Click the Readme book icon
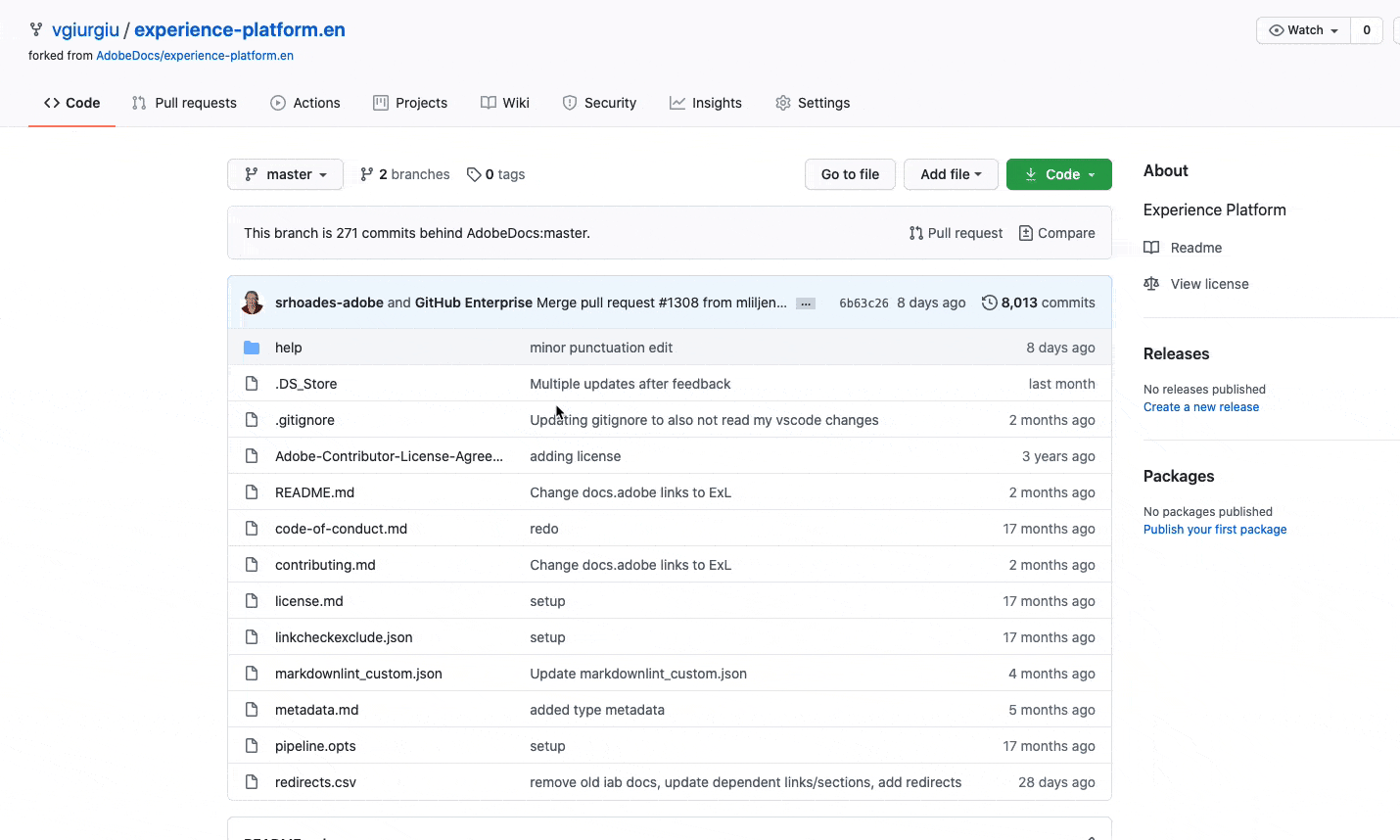Screen dimensions: 1400x840 (x=1152, y=248)
